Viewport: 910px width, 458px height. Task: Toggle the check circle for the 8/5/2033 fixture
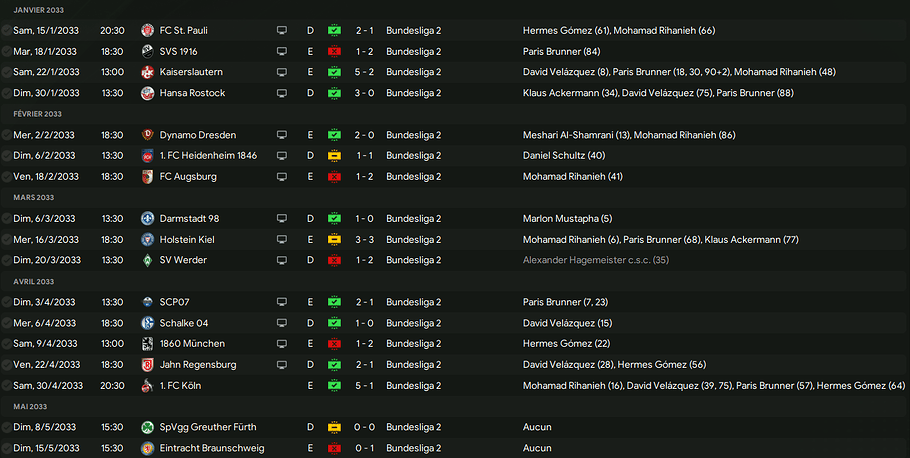click(7, 427)
